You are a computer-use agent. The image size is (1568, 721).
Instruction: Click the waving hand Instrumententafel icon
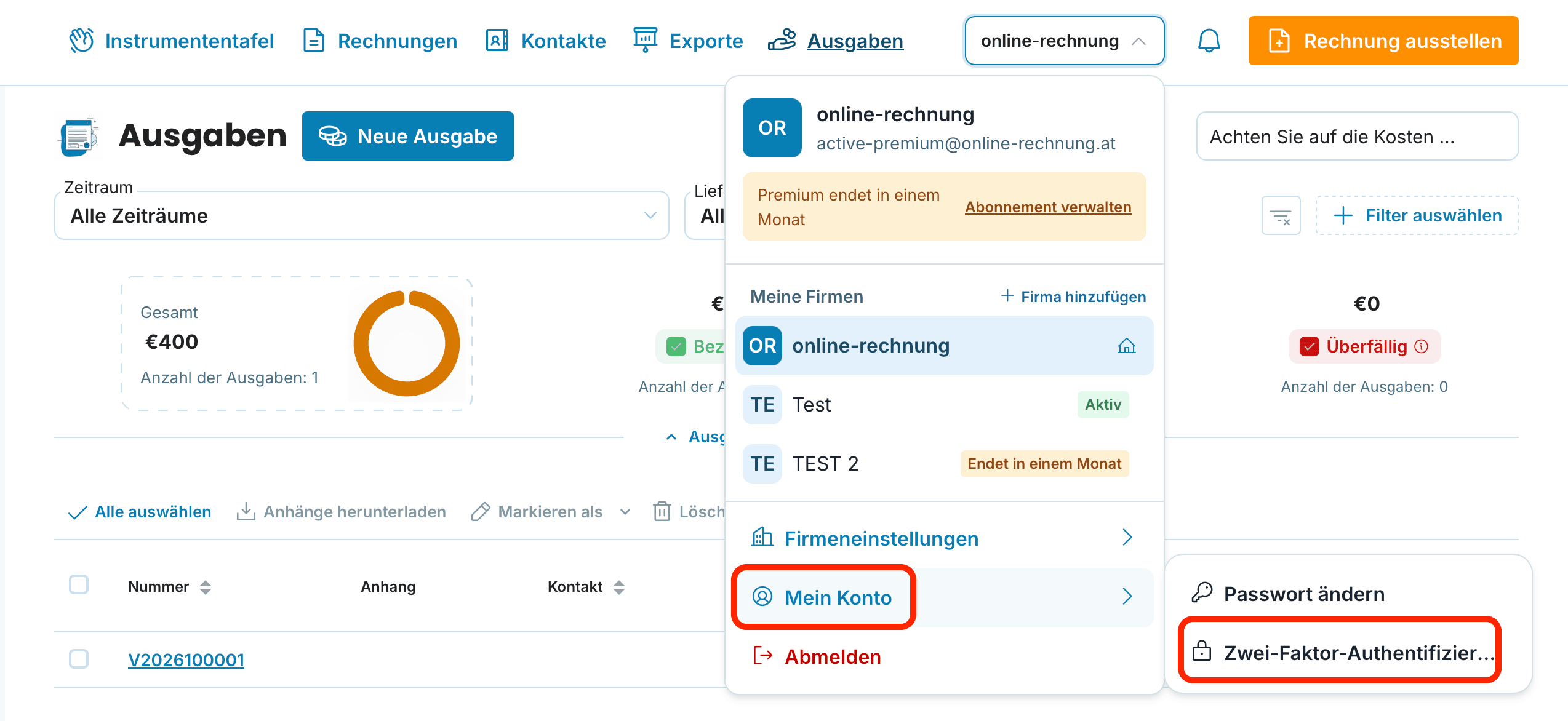pyautogui.click(x=81, y=41)
